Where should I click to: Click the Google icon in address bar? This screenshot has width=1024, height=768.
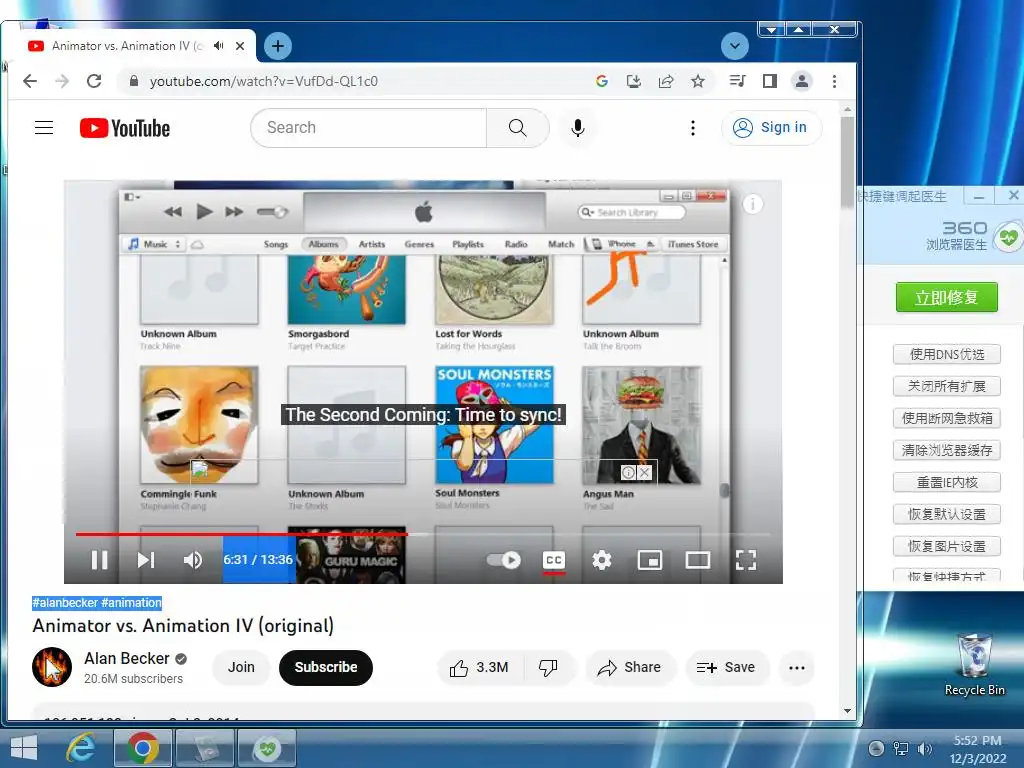pos(601,81)
